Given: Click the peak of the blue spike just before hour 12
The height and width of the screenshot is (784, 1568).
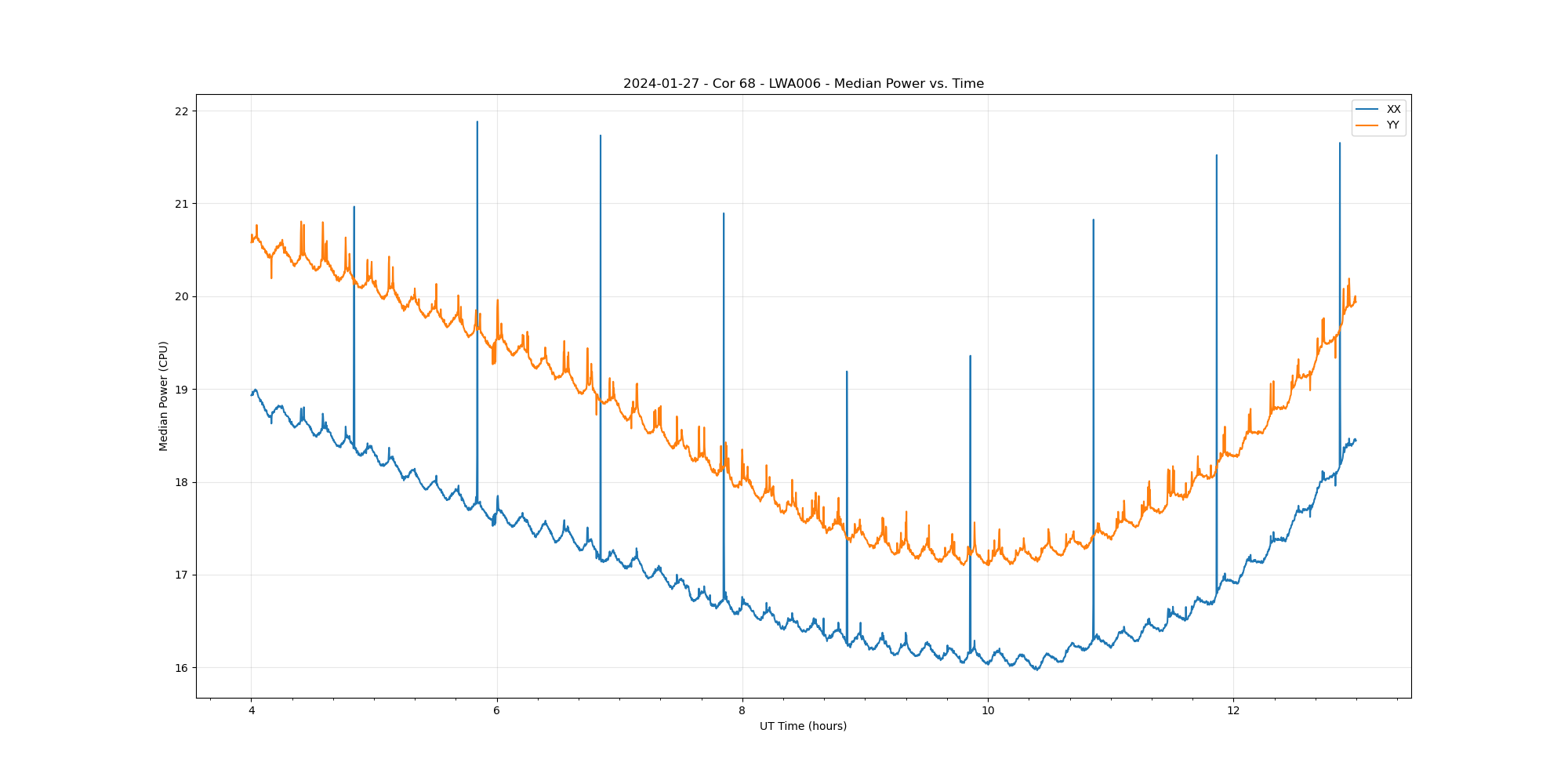Looking at the screenshot, I should click(1216, 156).
